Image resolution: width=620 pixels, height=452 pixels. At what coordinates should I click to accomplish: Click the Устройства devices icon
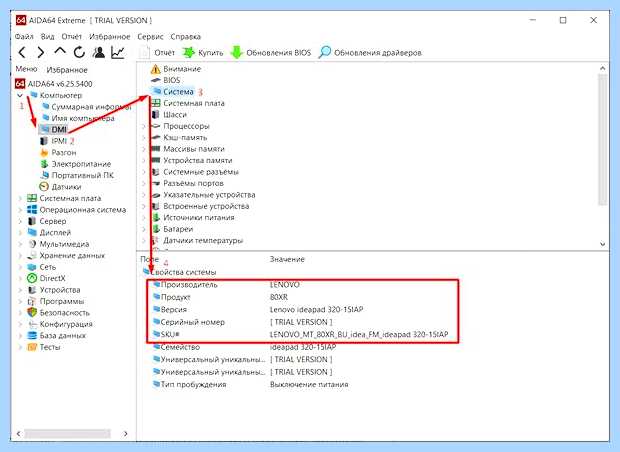click(32, 290)
